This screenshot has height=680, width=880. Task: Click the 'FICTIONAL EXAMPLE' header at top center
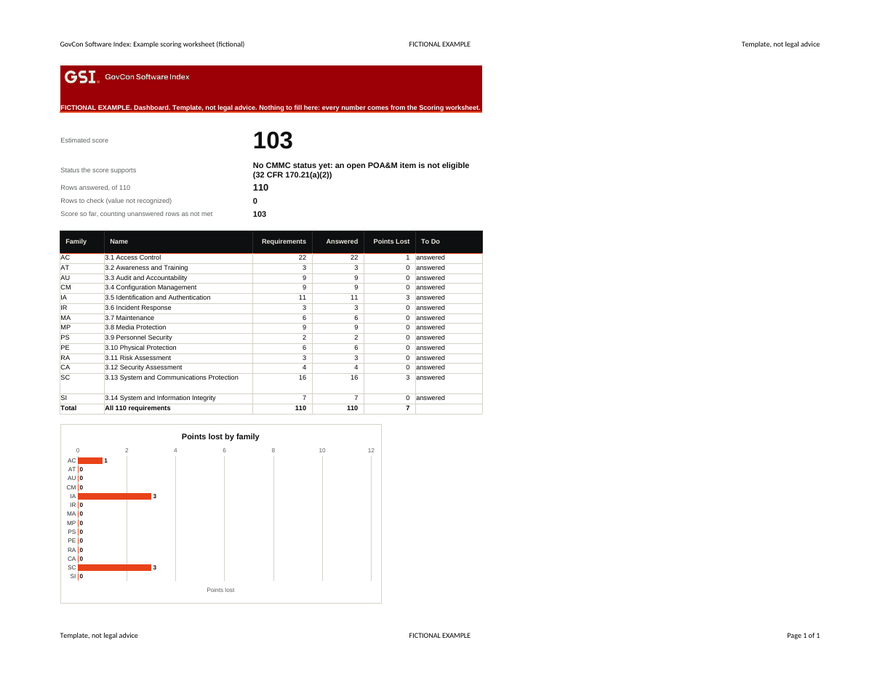tap(439, 44)
